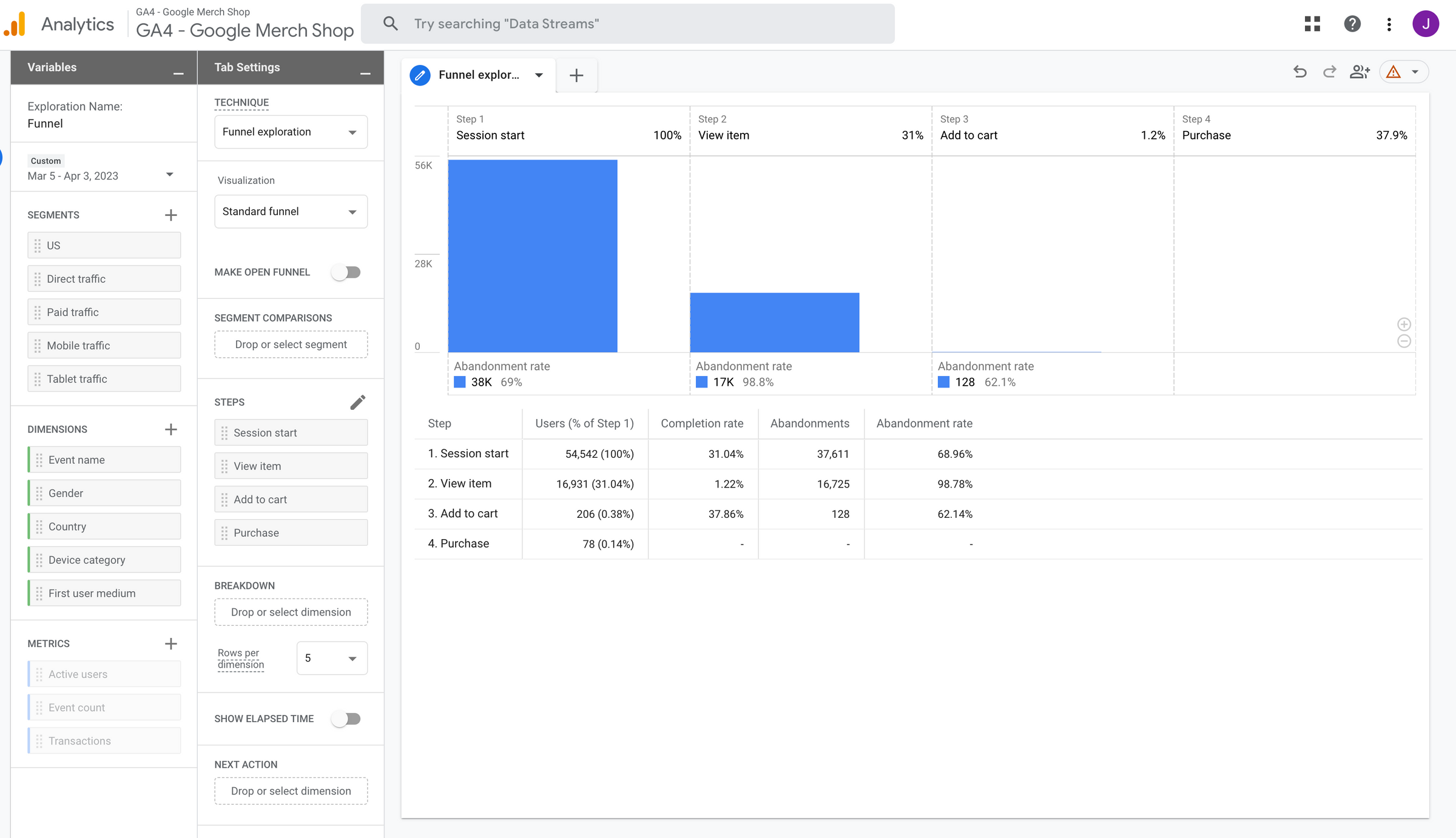Click the undo icon above the funnel chart
This screenshot has height=838, width=1456.
(x=1299, y=72)
